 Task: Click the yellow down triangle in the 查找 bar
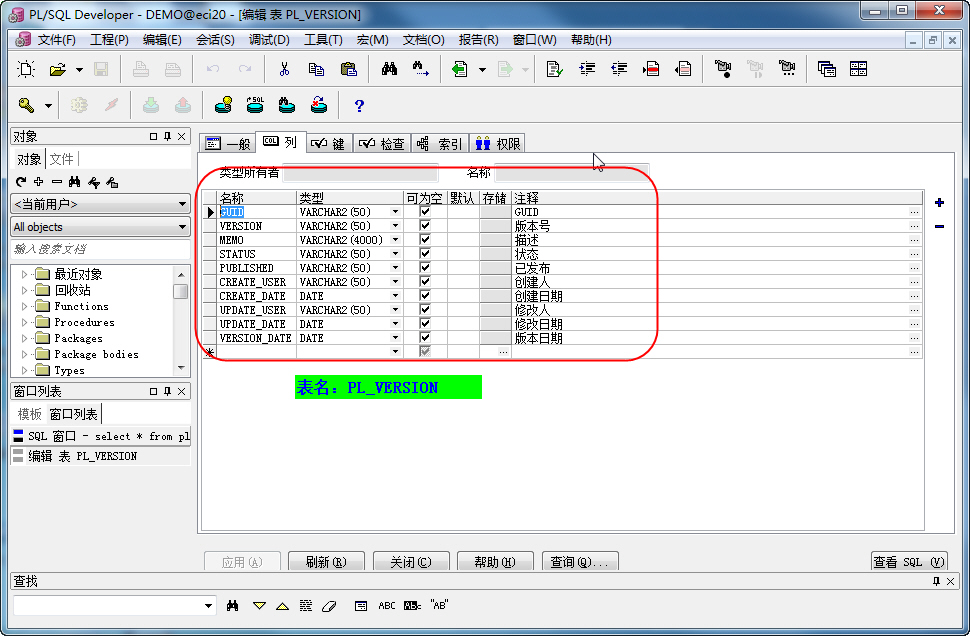point(259,606)
